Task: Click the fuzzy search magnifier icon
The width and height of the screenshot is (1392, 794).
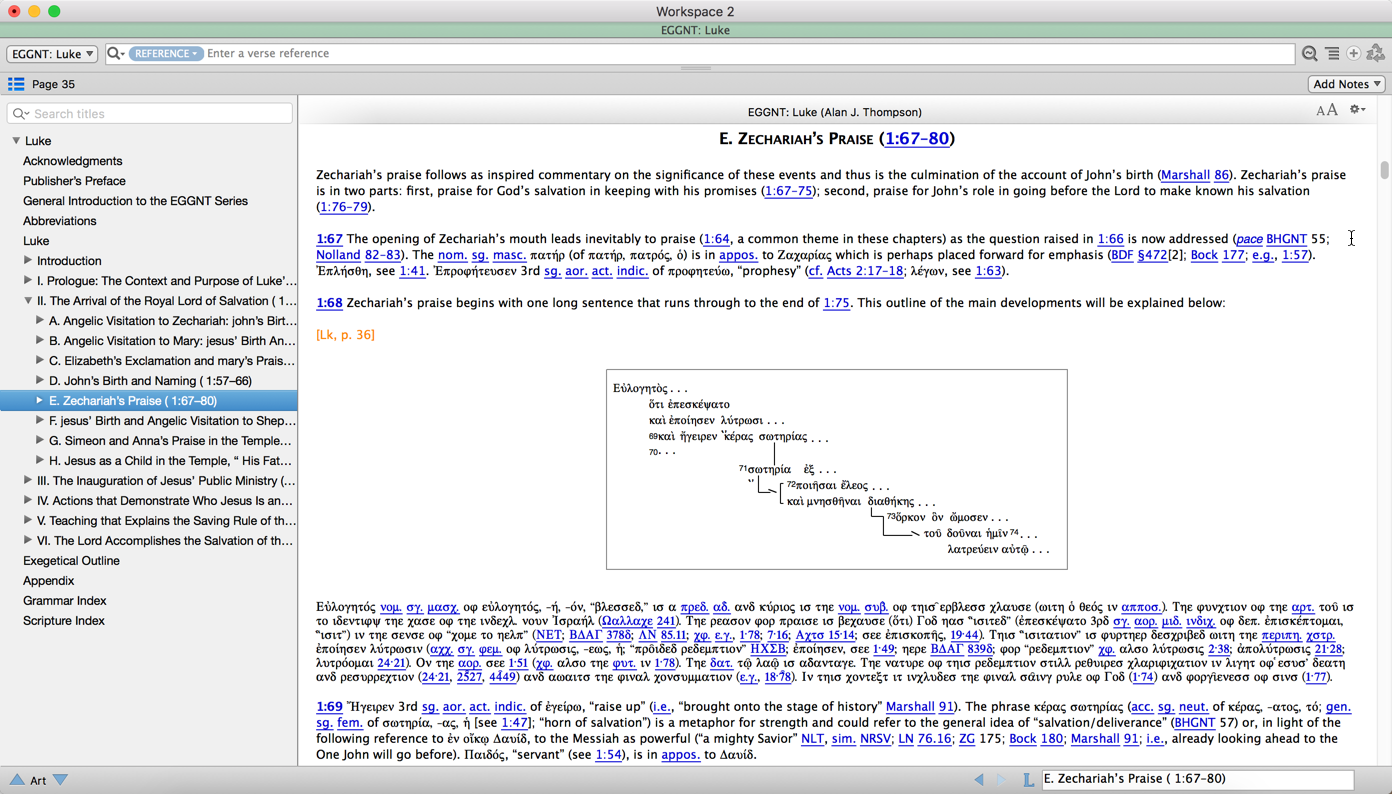Action: [x=1309, y=54]
